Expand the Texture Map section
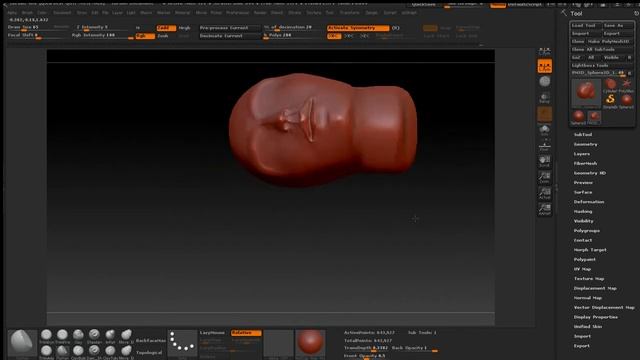Viewport: 640px width, 360px height. (589, 278)
